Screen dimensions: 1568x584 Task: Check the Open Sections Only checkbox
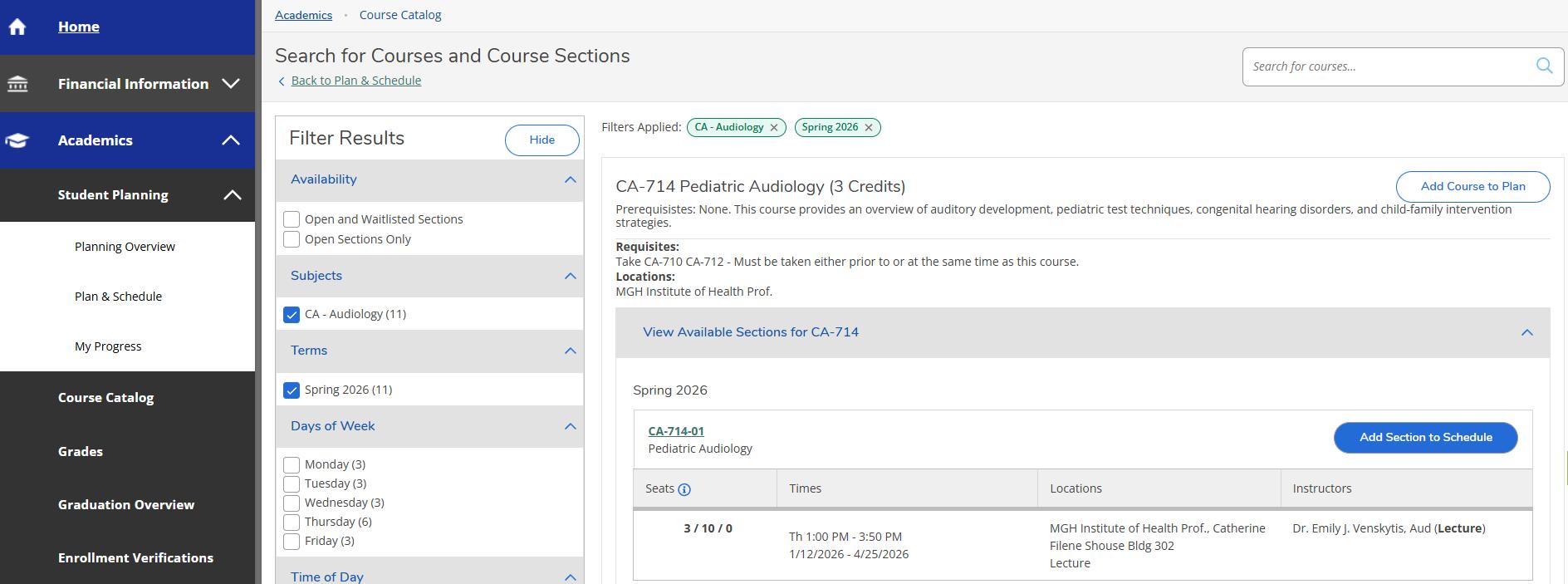coord(292,239)
